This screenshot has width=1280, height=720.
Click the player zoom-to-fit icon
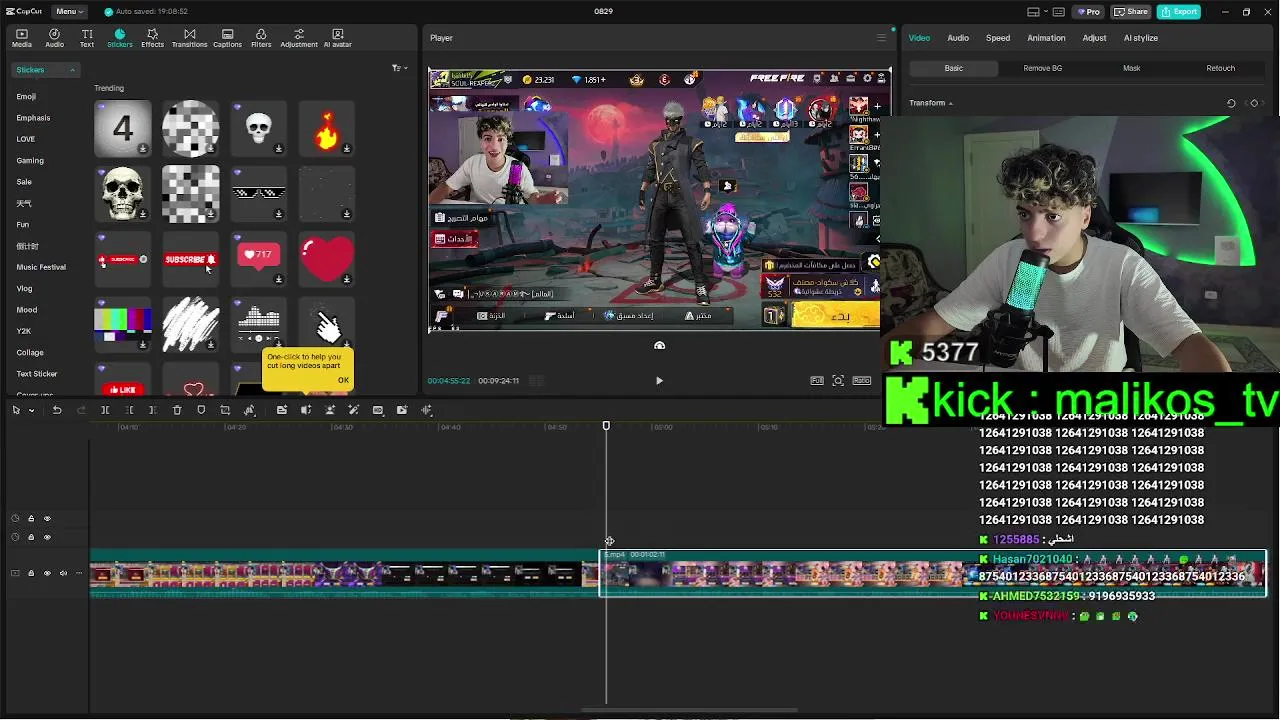point(838,381)
